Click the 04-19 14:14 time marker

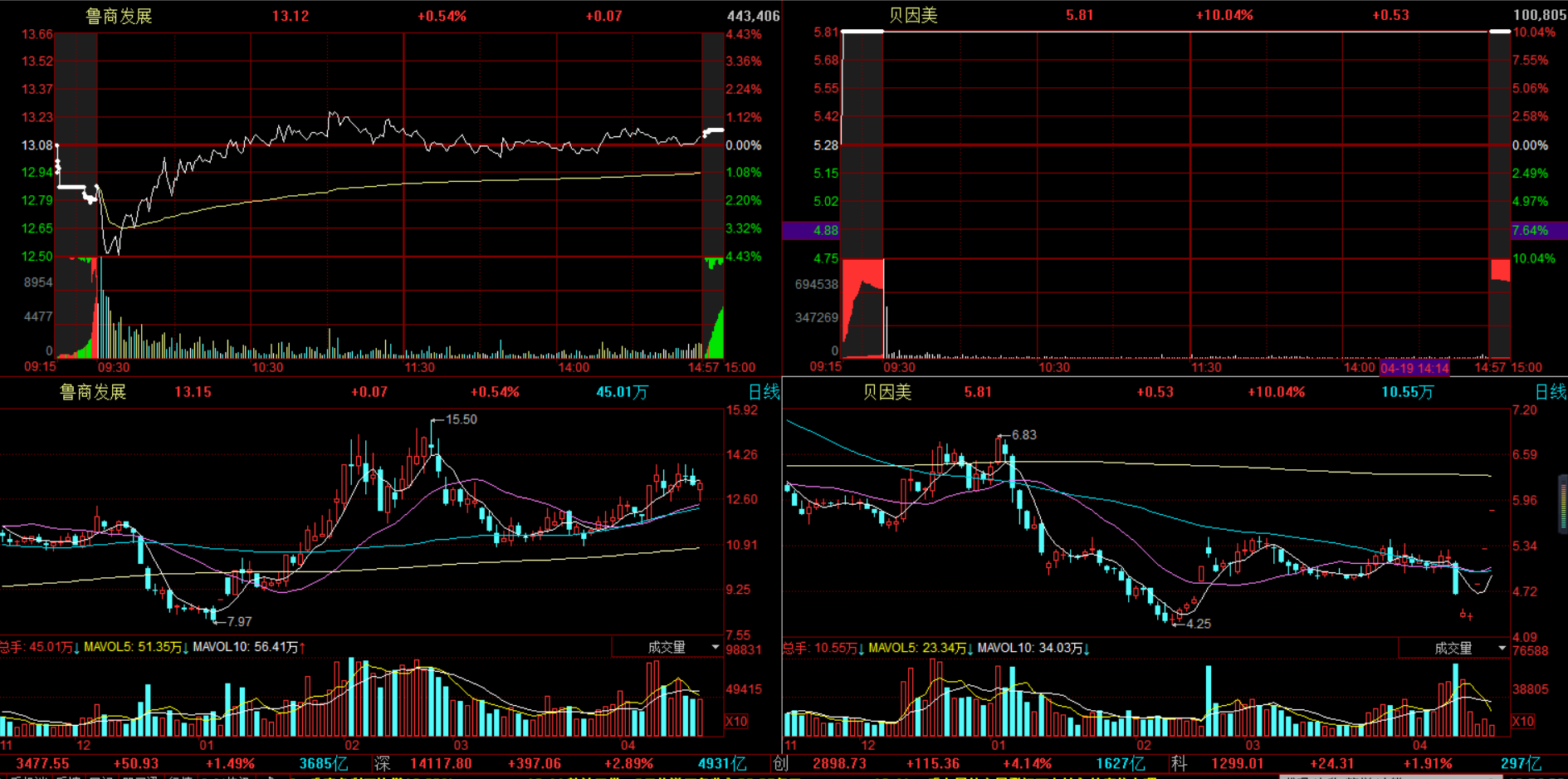point(1415,368)
